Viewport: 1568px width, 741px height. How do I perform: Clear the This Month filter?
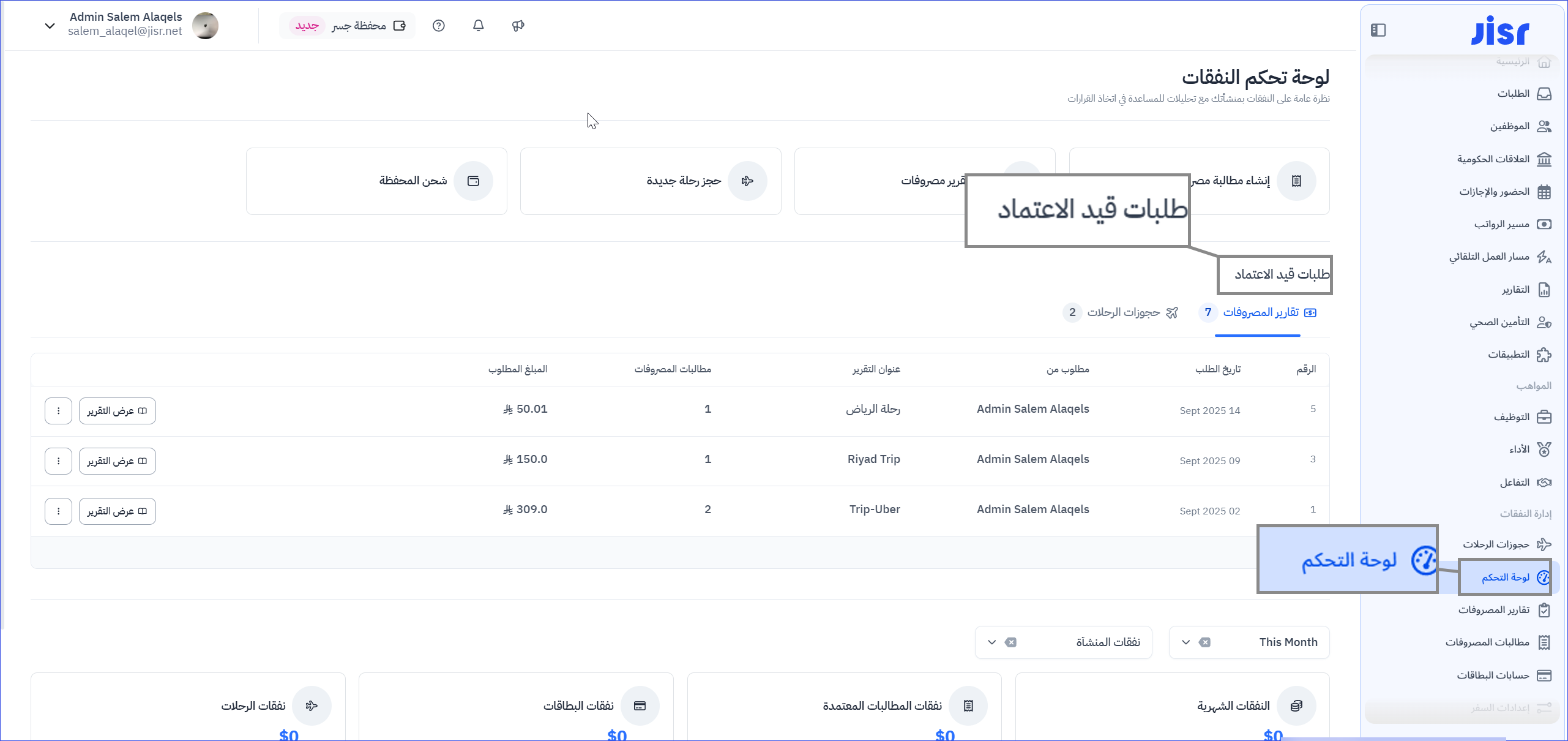click(1204, 642)
